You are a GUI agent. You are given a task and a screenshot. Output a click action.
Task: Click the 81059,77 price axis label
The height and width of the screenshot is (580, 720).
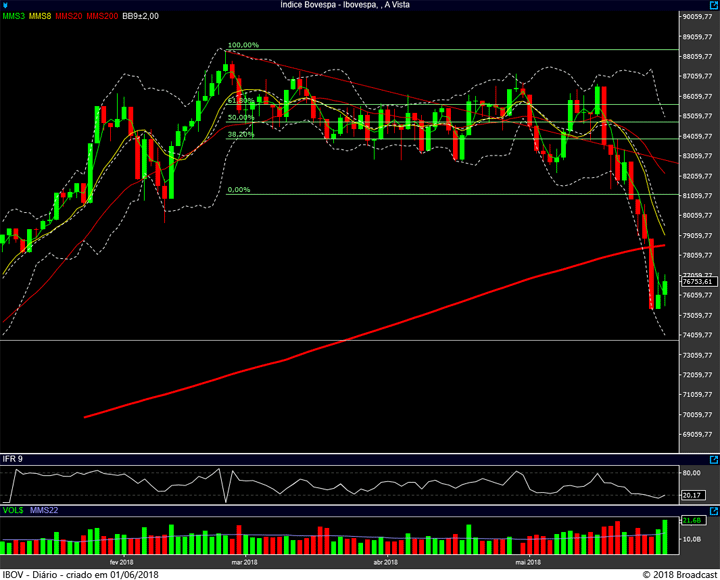pos(698,196)
